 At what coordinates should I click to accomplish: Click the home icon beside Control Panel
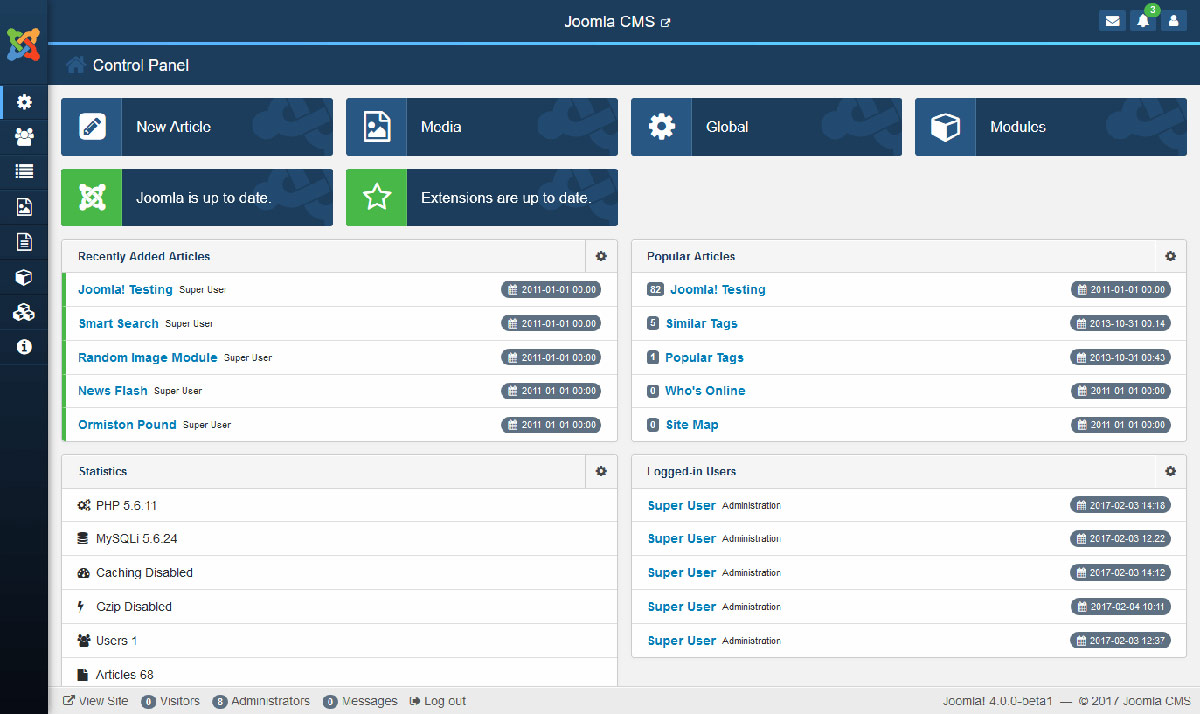(x=75, y=65)
